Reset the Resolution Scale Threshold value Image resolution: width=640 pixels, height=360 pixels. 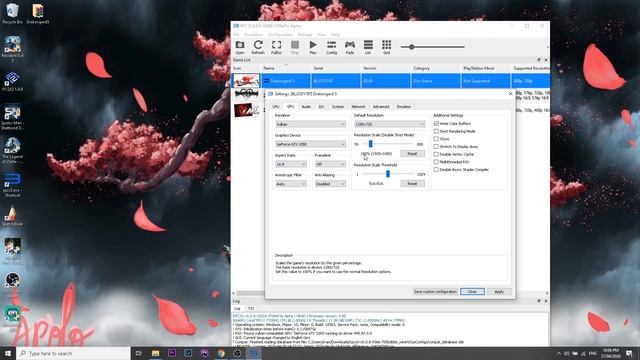[412, 184]
